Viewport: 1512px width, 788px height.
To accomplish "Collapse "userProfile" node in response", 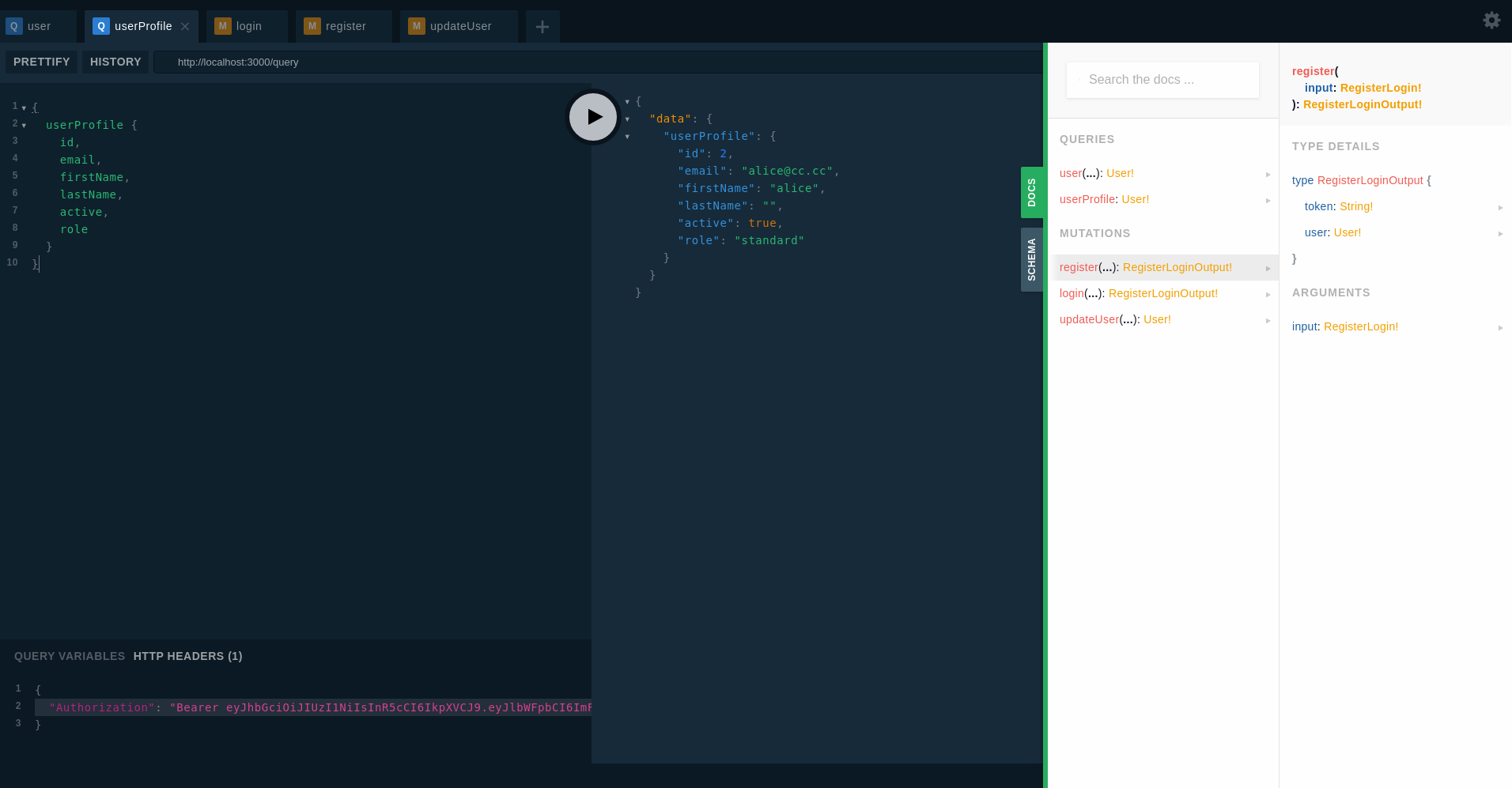I will coord(627,136).
